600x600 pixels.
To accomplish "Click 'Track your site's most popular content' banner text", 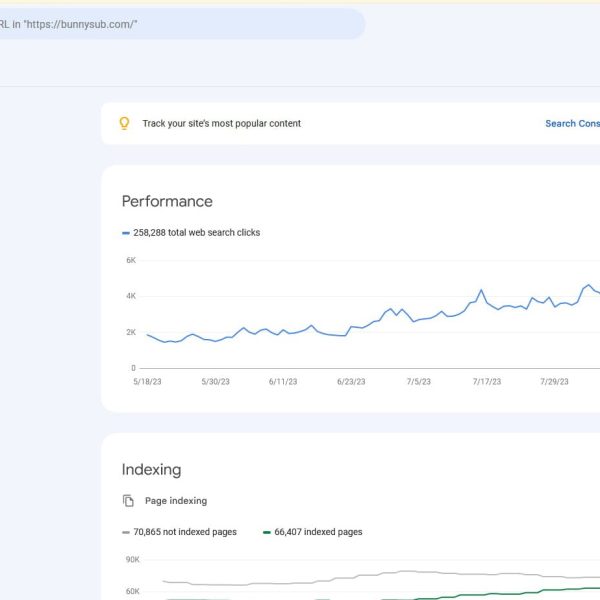I will click(x=221, y=124).
